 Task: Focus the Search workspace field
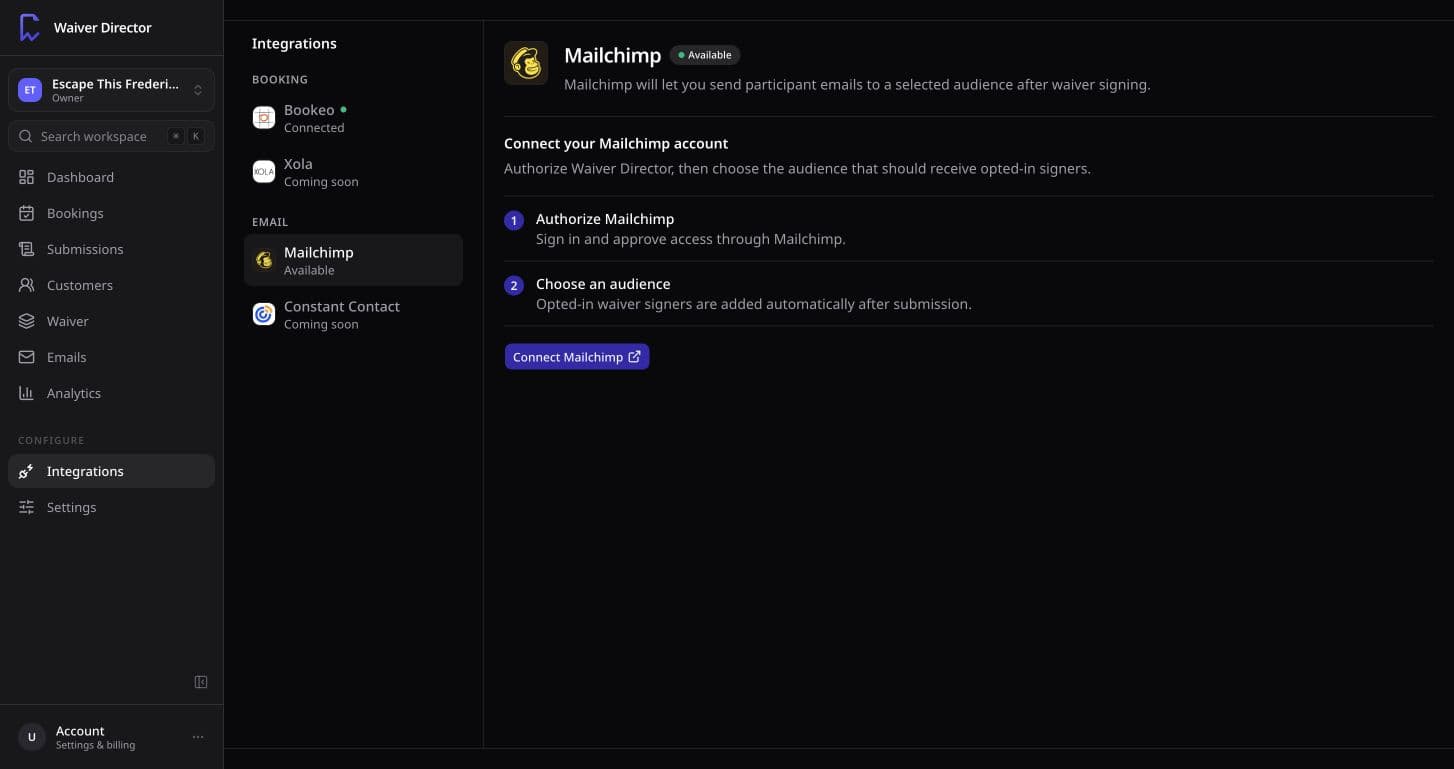[x=111, y=136]
